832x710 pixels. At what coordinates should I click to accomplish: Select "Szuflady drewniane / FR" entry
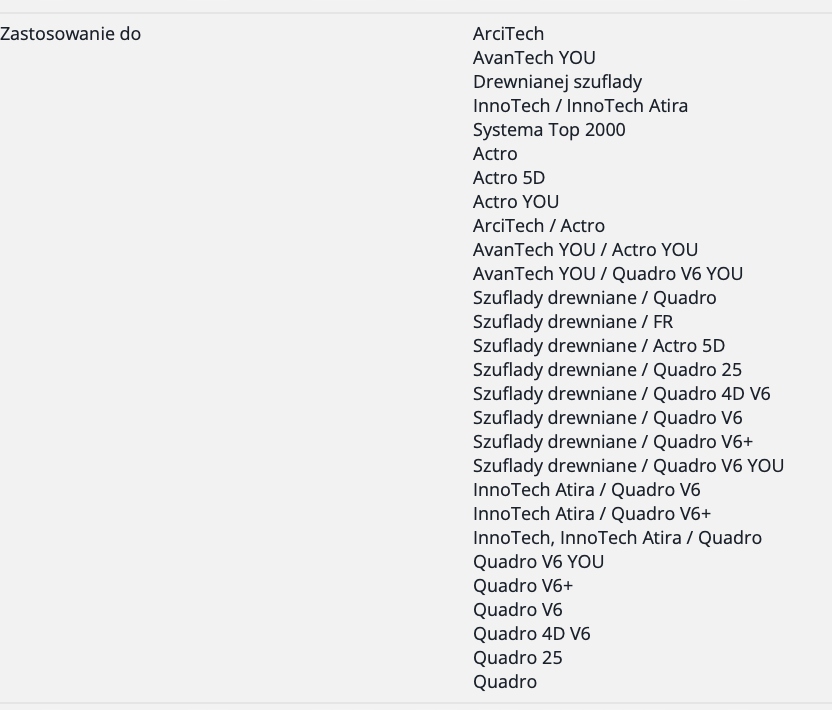click(573, 322)
